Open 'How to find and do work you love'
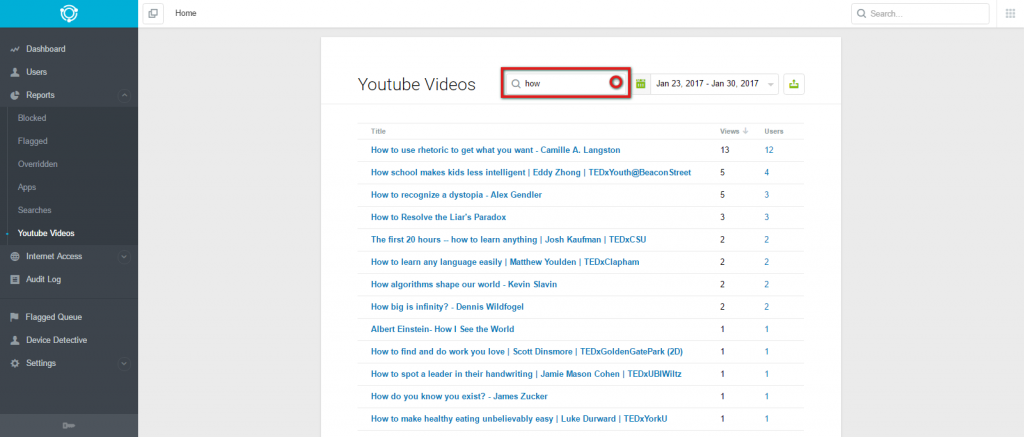 pos(527,351)
